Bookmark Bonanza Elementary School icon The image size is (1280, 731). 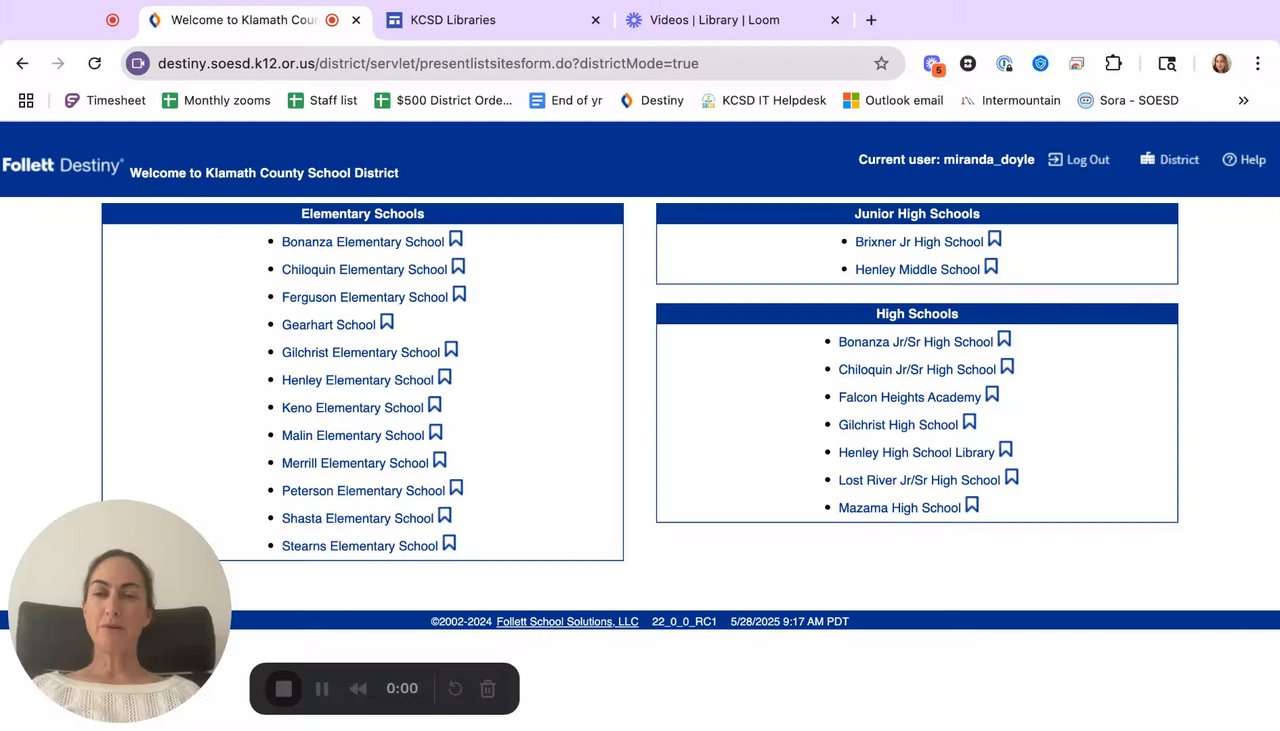tap(456, 239)
